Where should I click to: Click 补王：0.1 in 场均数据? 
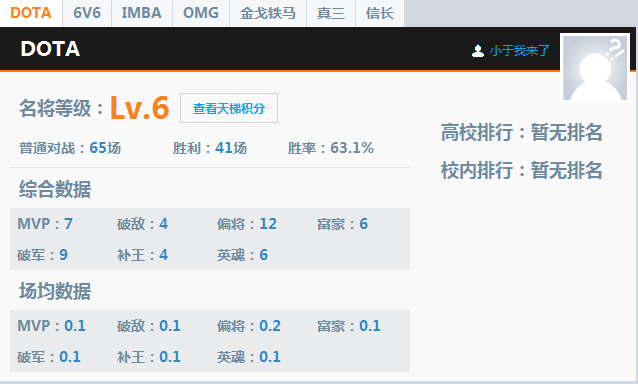click(x=149, y=357)
